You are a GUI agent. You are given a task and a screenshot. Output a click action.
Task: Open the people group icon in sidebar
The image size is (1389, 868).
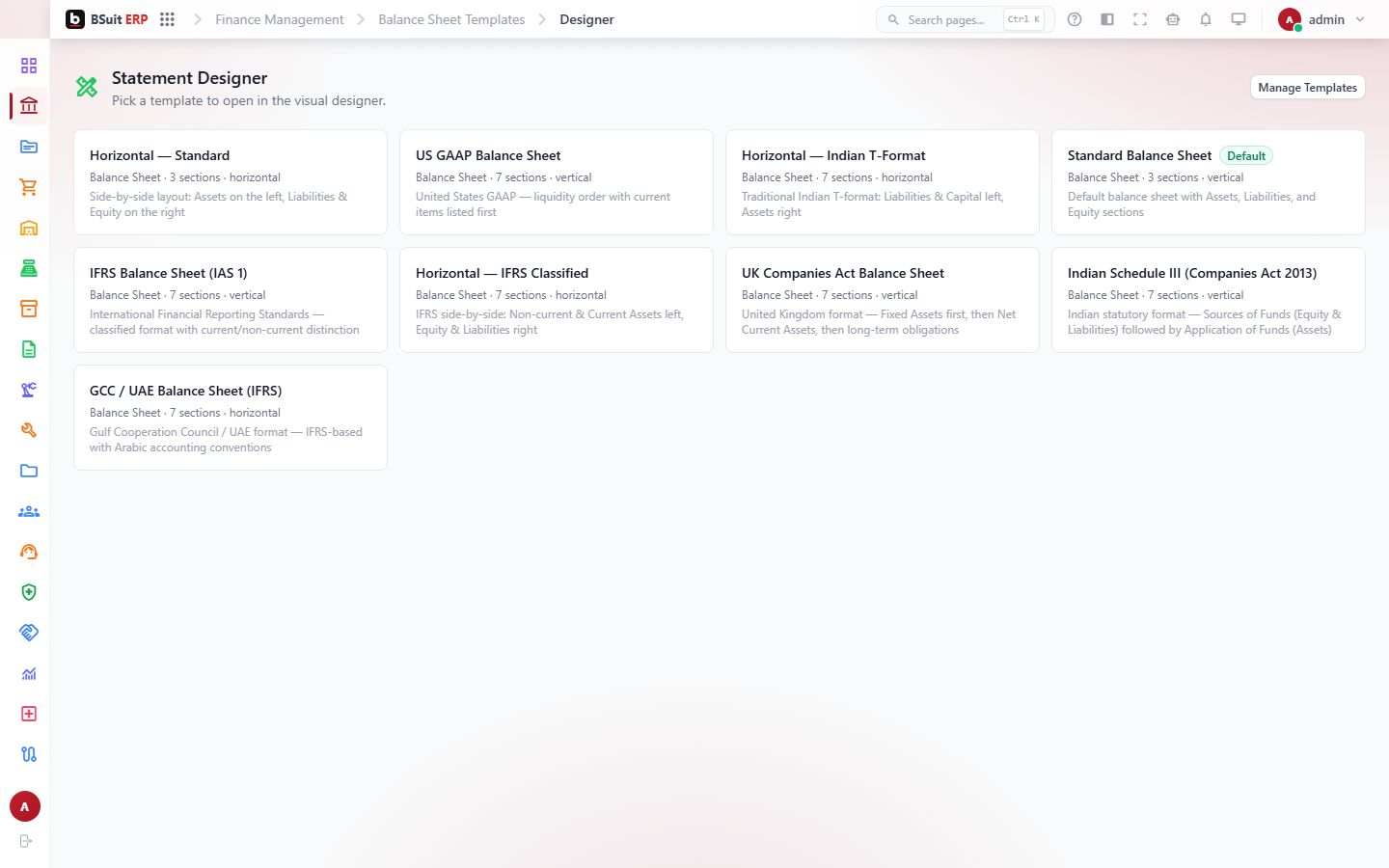[x=29, y=511]
